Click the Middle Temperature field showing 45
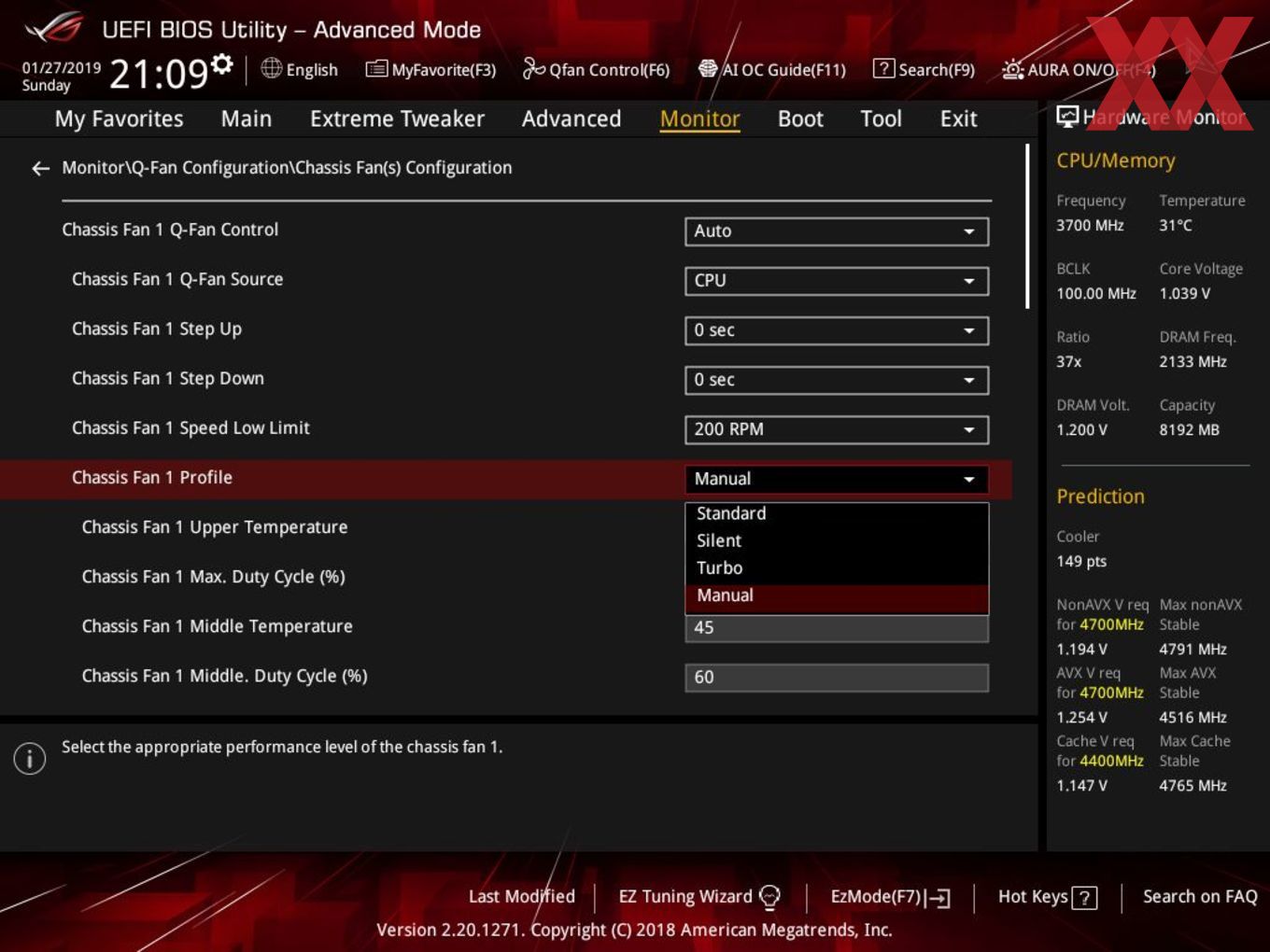This screenshot has width=1270, height=952. point(837,628)
